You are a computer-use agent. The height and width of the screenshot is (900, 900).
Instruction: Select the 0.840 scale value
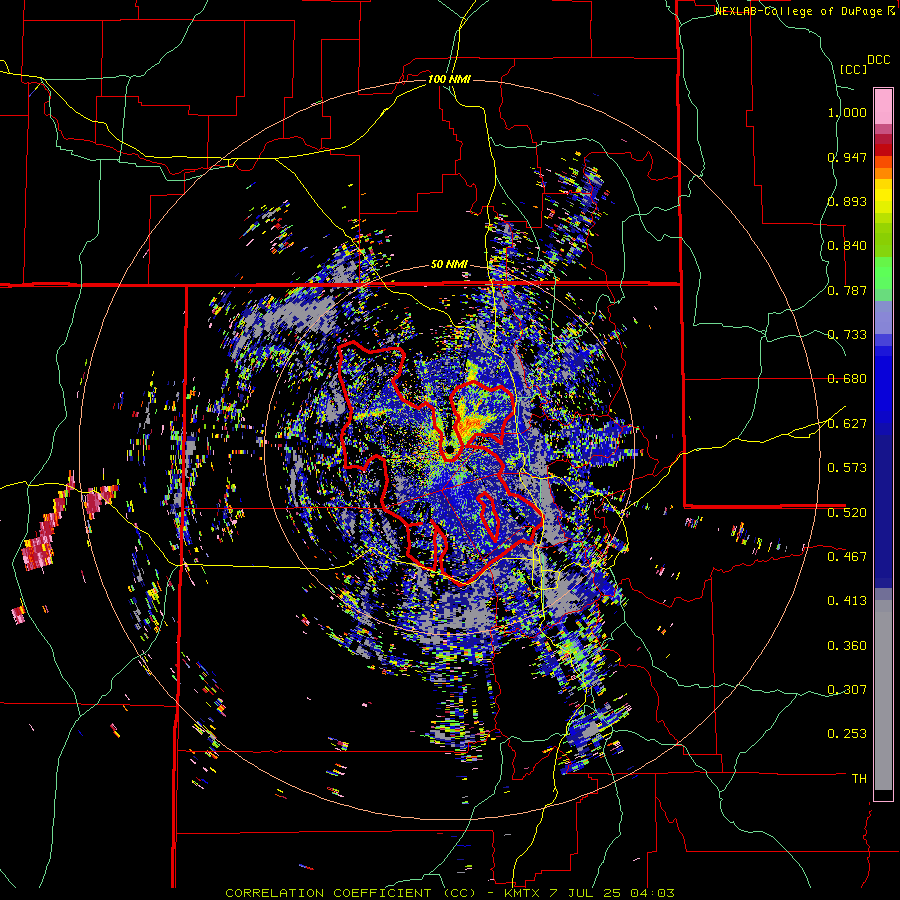click(847, 246)
